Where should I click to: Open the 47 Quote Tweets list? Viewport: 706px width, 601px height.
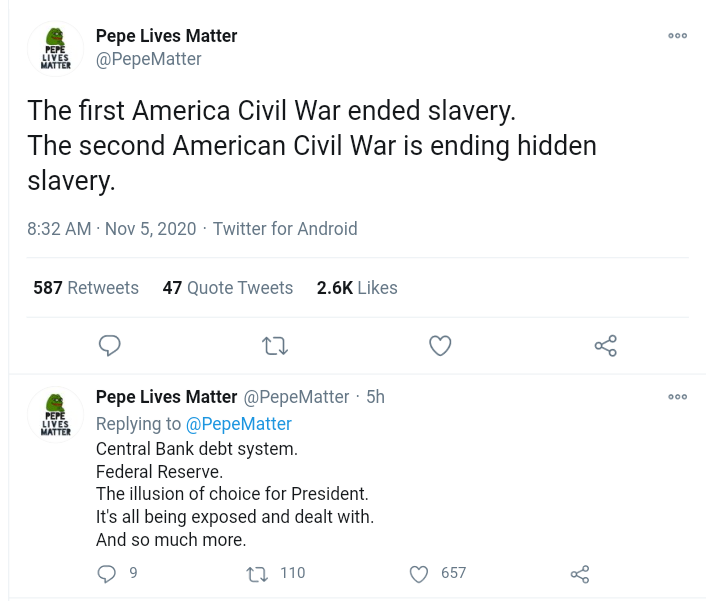(228, 288)
